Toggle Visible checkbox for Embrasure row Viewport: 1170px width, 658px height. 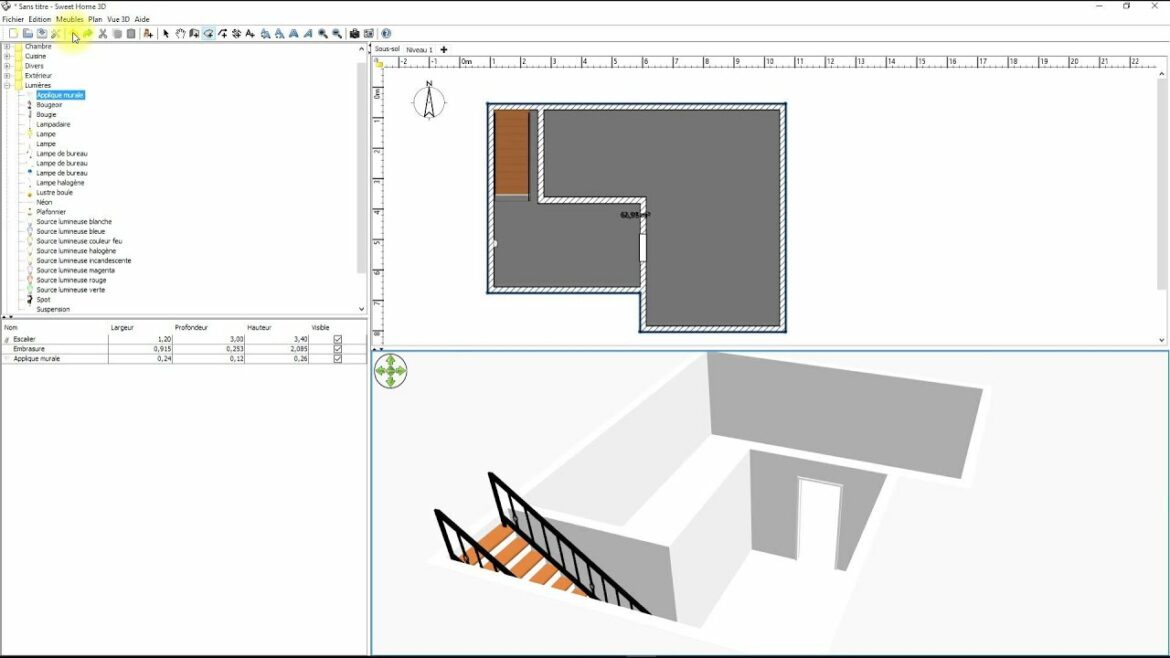click(338, 349)
